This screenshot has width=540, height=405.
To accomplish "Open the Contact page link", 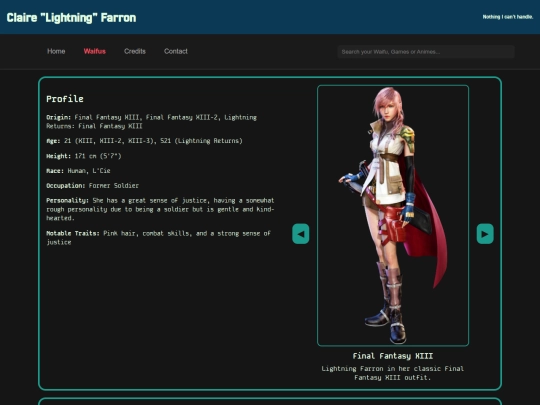I will [176, 51].
